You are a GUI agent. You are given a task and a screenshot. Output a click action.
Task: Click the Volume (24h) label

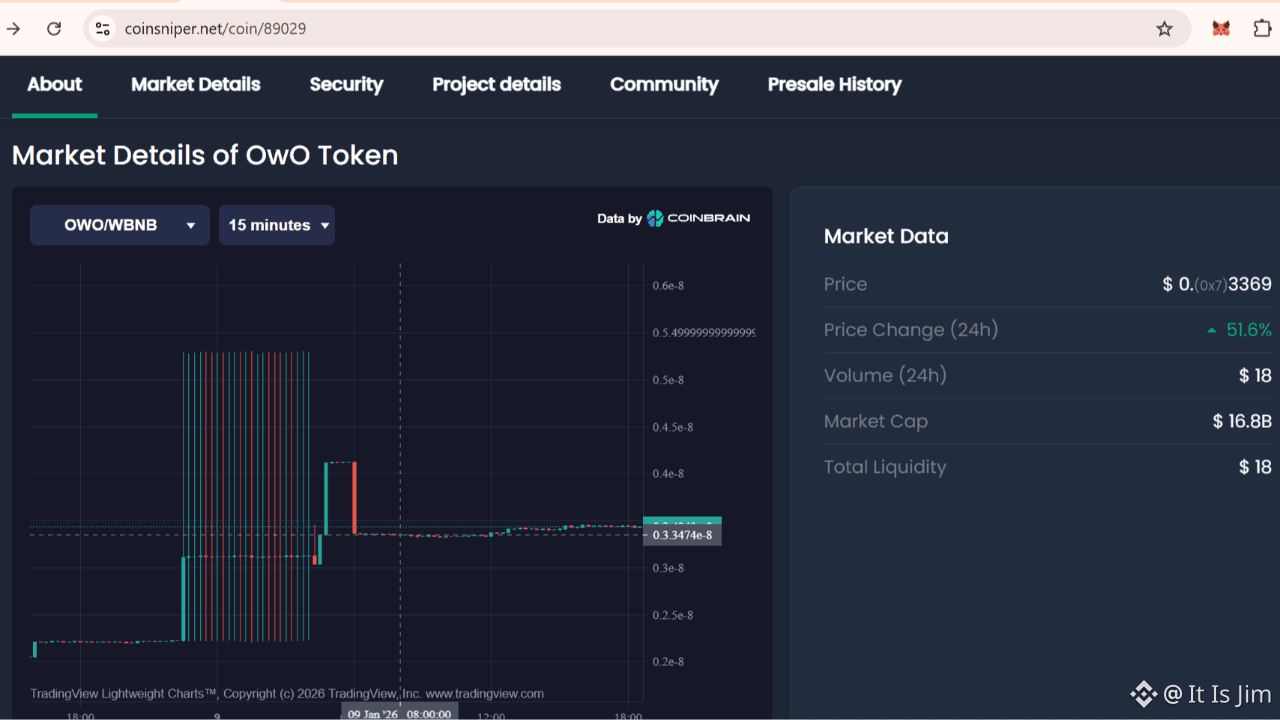point(885,376)
